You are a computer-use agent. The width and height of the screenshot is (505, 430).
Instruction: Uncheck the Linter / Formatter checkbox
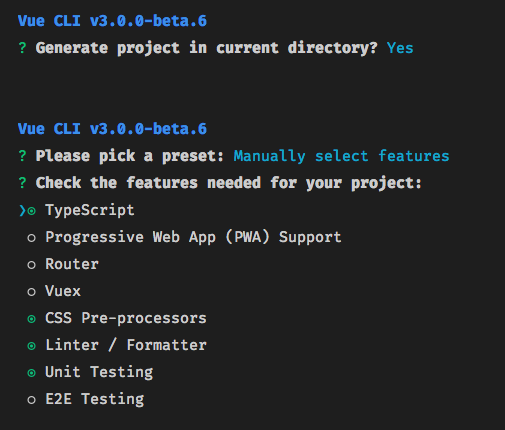(31, 346)
